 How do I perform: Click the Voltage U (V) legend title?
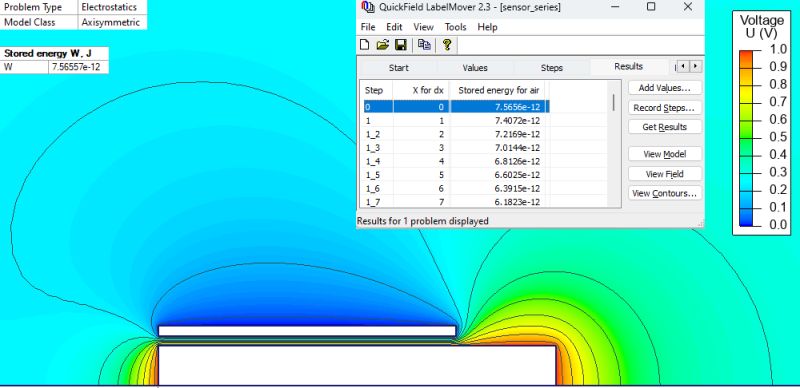coord(762,27)
